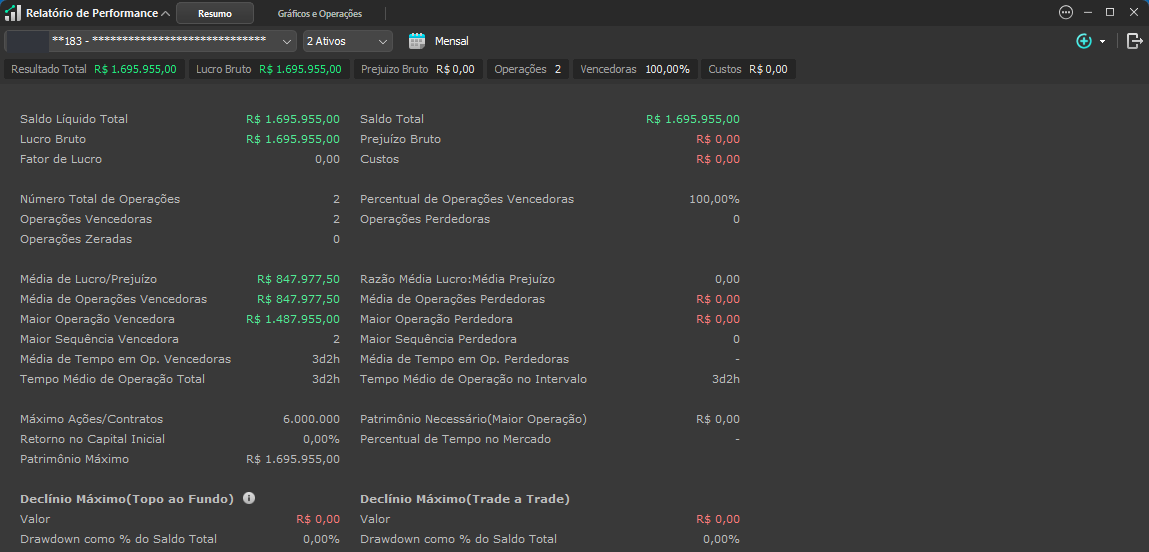Collapse the Relatório de Performance title chevron
The height and width of the screenshot is (552, 1149).
coord(166,13)
